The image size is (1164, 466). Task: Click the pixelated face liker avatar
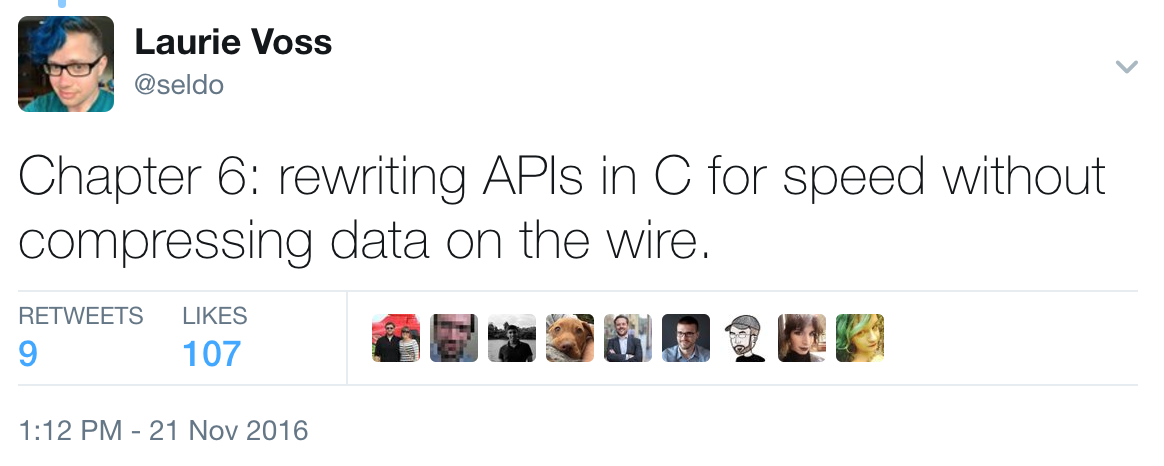coord(454,338)
